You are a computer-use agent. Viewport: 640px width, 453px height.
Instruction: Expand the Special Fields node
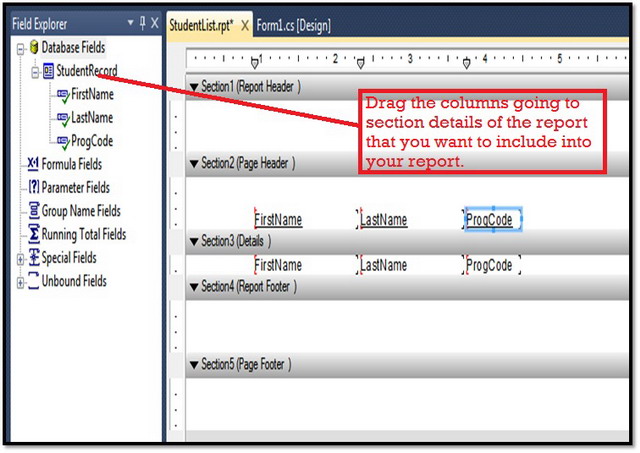coord(20,259)
